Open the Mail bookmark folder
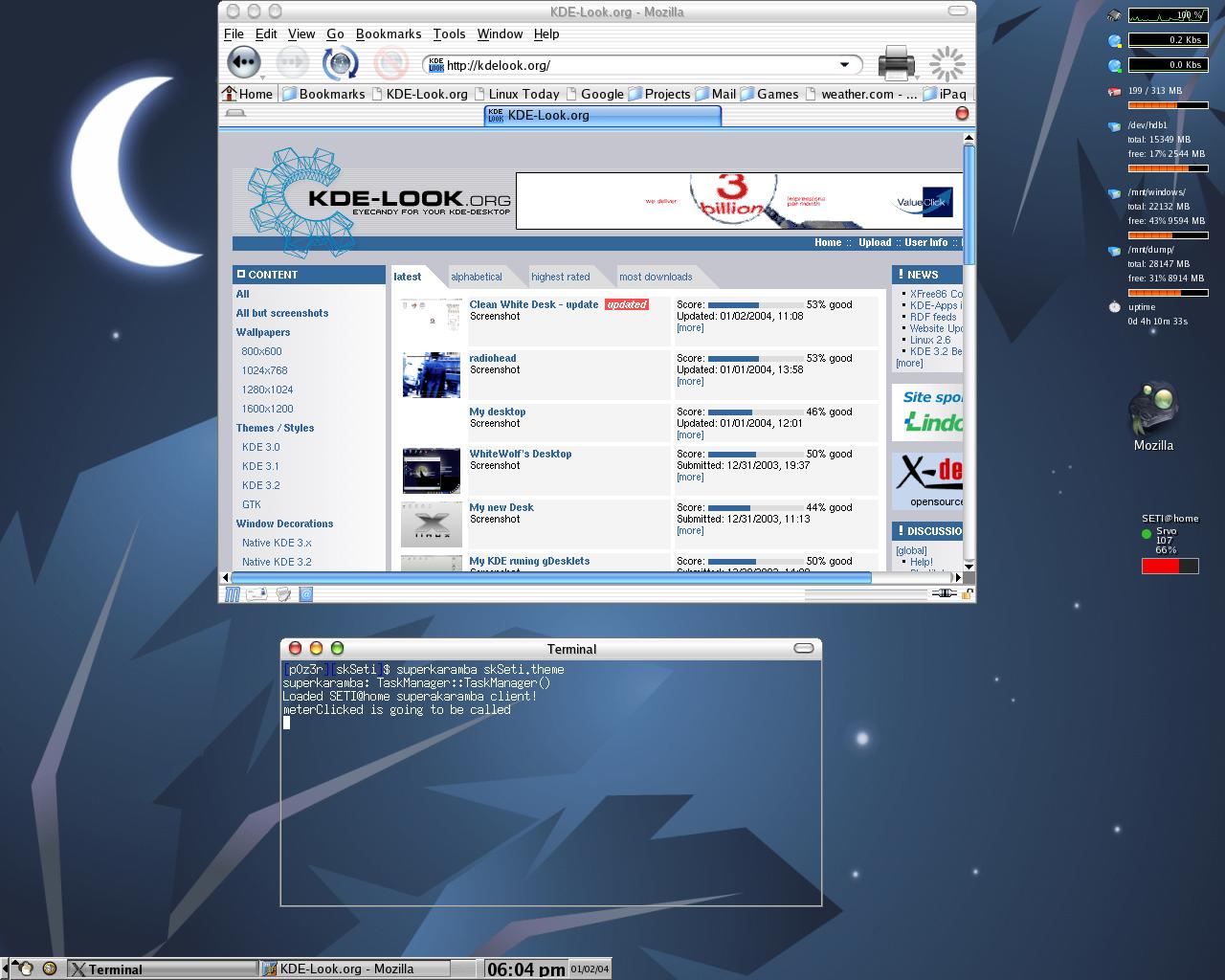The height and width of the screenshot is (980, 1225). click(x=715, y=94)
